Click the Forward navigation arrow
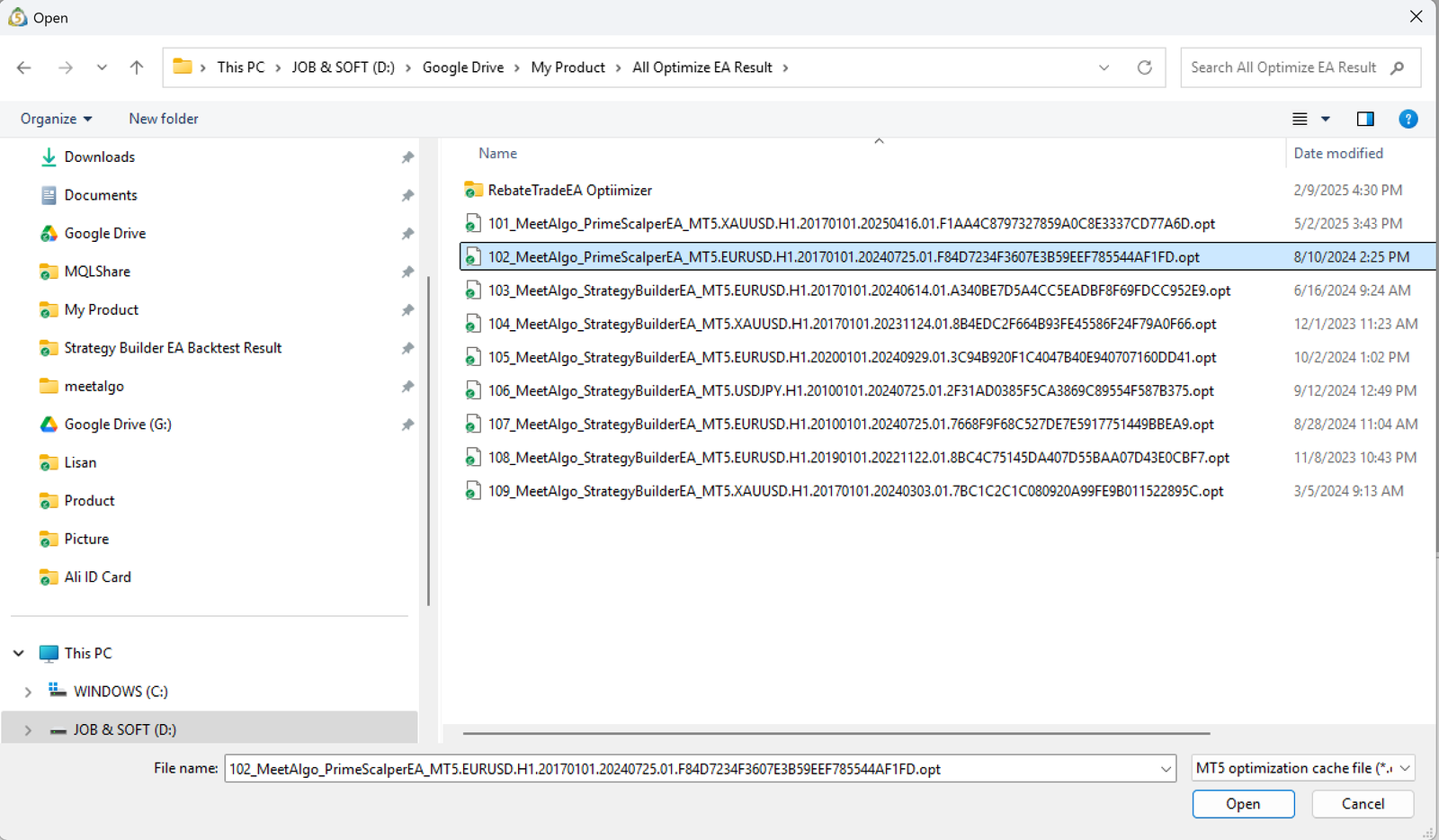 pos(65,67)
